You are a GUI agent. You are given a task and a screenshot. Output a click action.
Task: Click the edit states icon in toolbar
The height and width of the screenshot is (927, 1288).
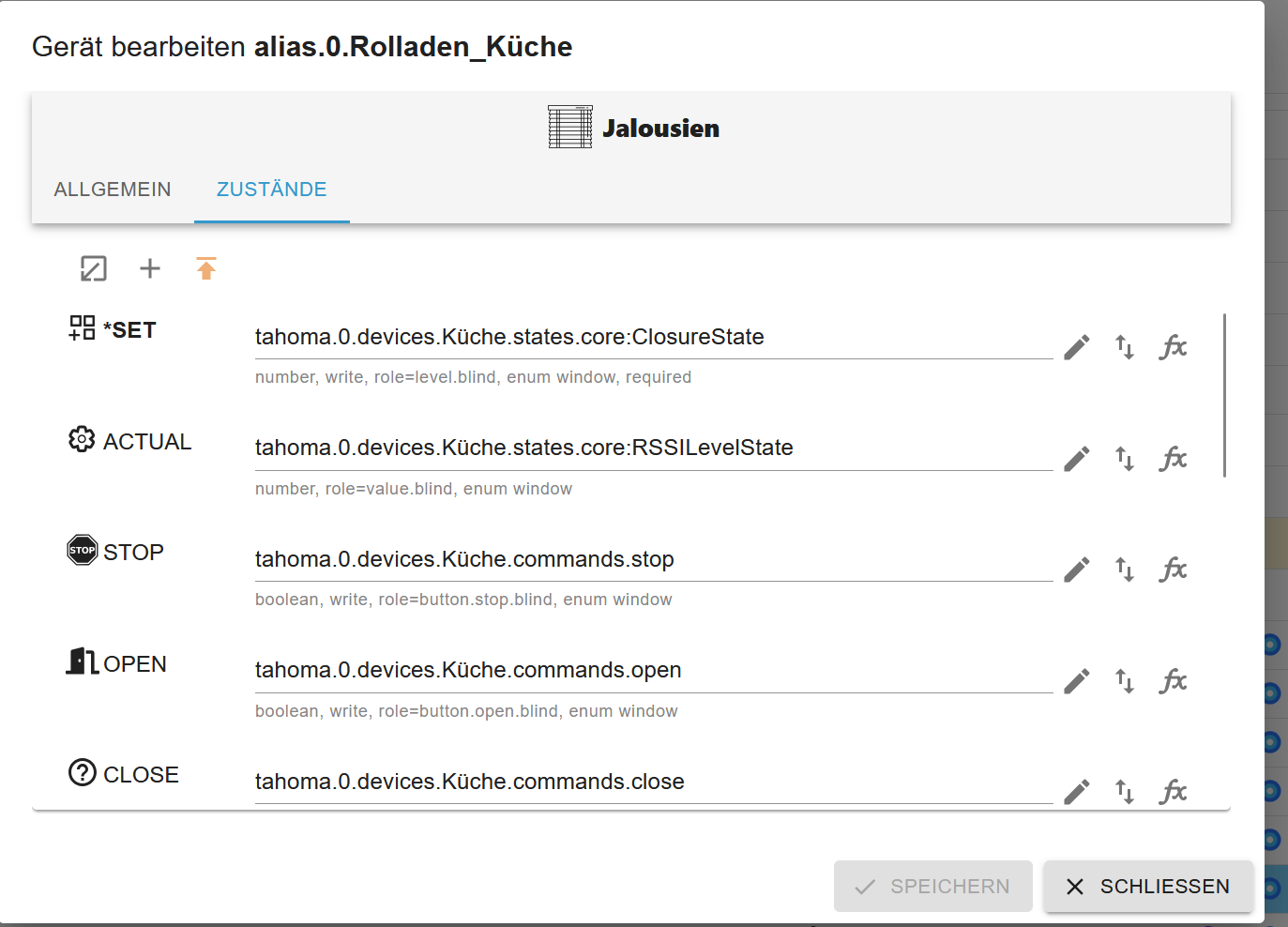tap(94, 269)
